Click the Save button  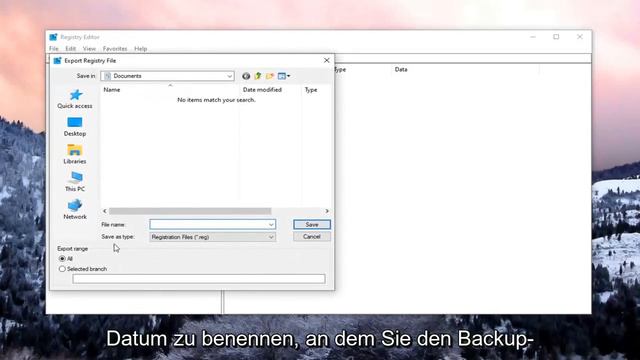(x=312, y=224)
